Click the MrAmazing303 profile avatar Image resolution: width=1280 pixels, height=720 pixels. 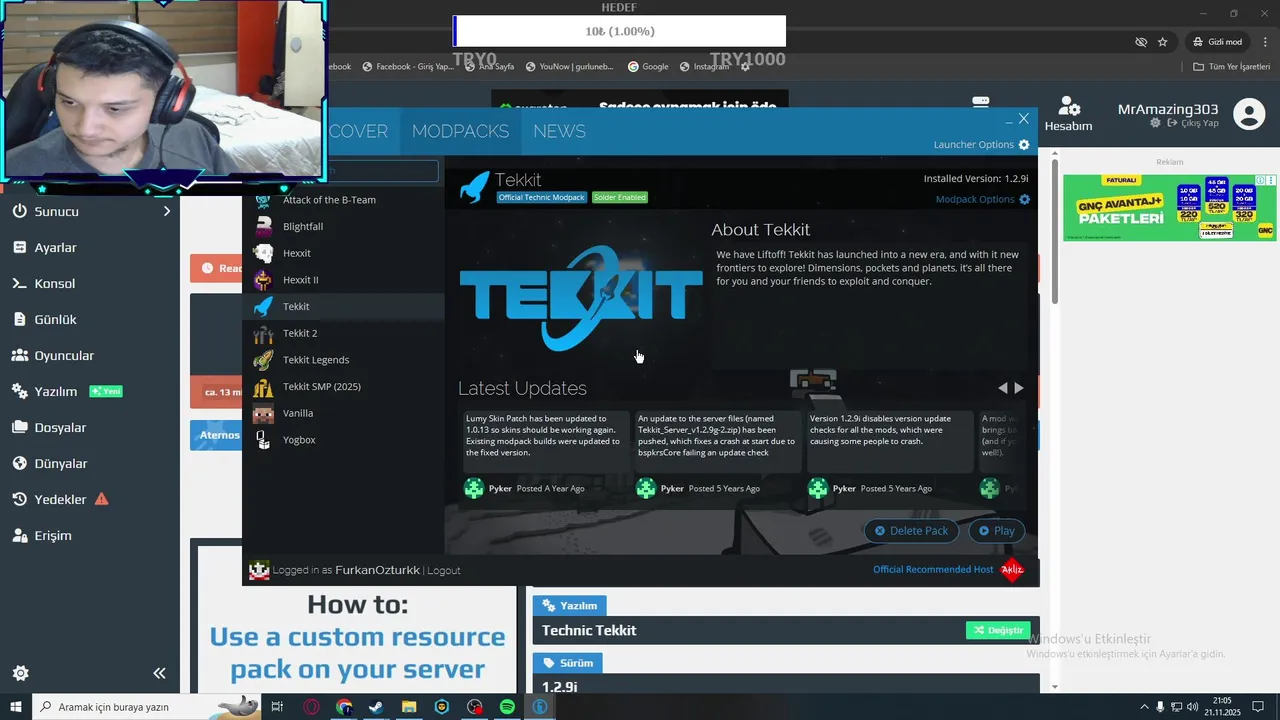pos(1249,114)
